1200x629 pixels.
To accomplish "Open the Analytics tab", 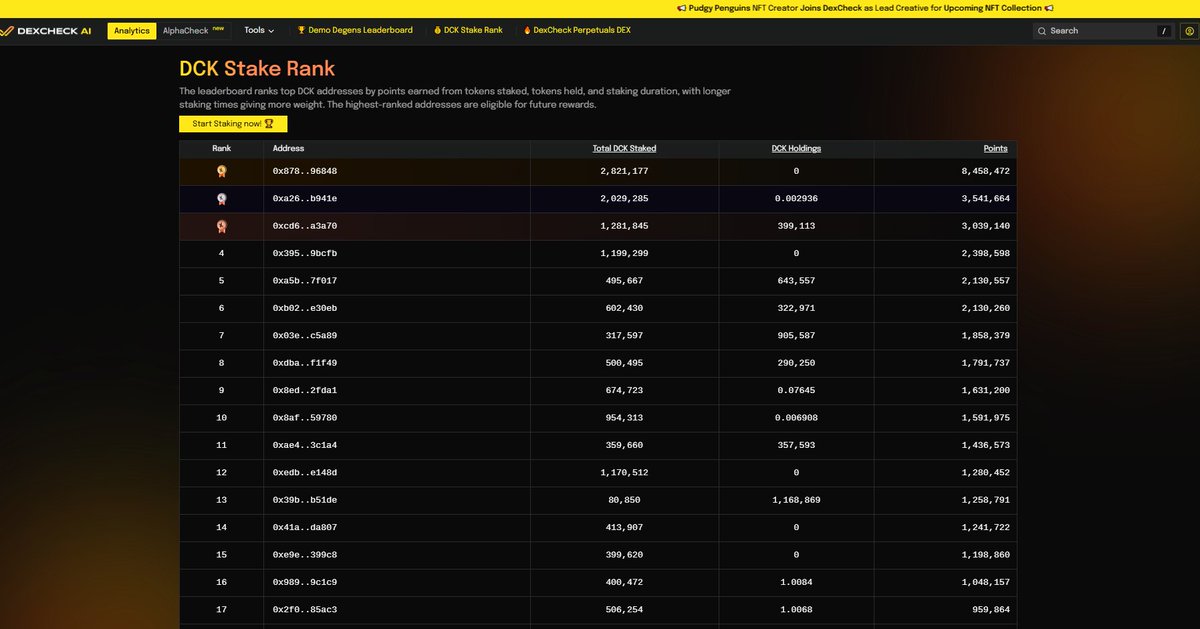I will click(132, 30).
